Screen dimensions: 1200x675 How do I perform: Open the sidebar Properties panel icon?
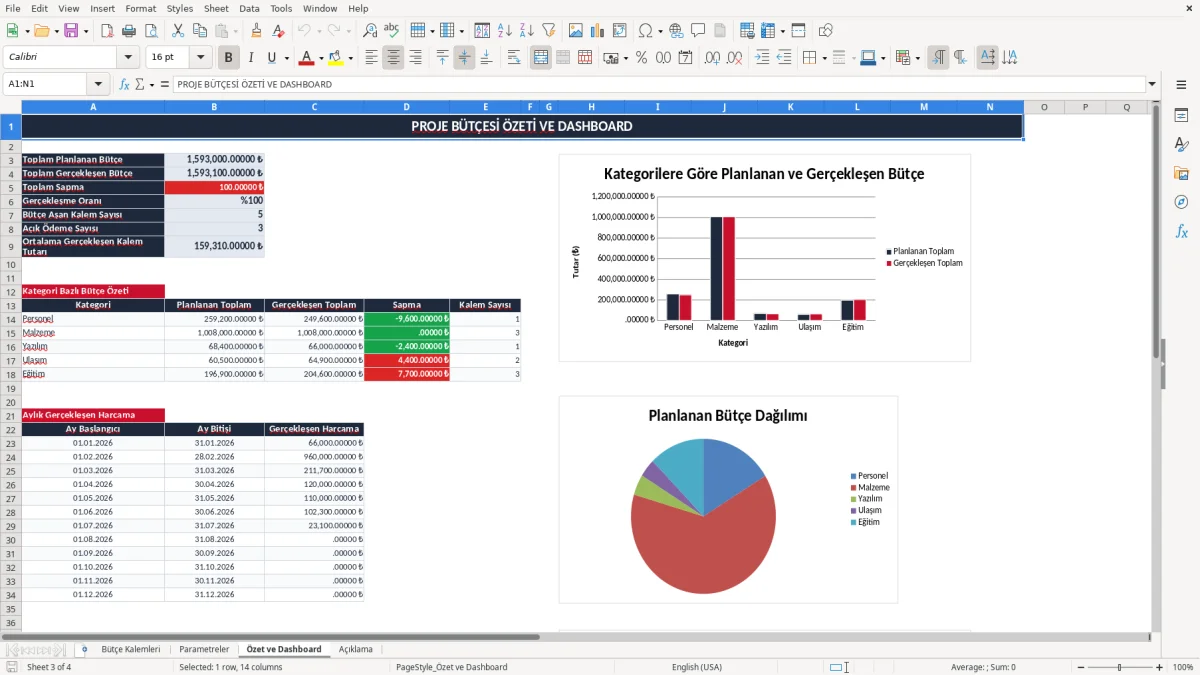point(1181,116)
